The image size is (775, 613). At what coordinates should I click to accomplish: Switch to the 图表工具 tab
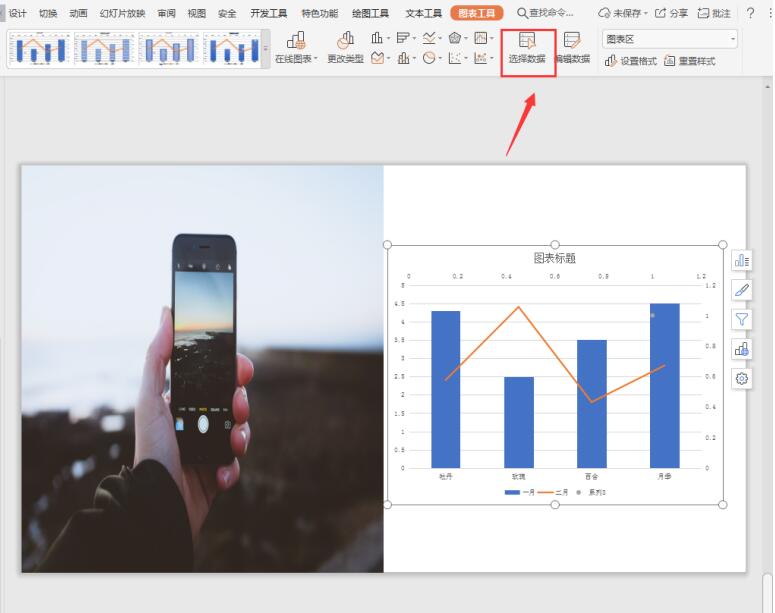pos(476,13)
